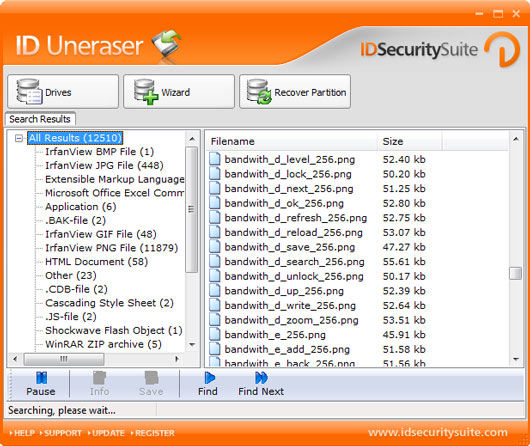Click the file icon of bandwith_d_next_256.png

[215, 188]
